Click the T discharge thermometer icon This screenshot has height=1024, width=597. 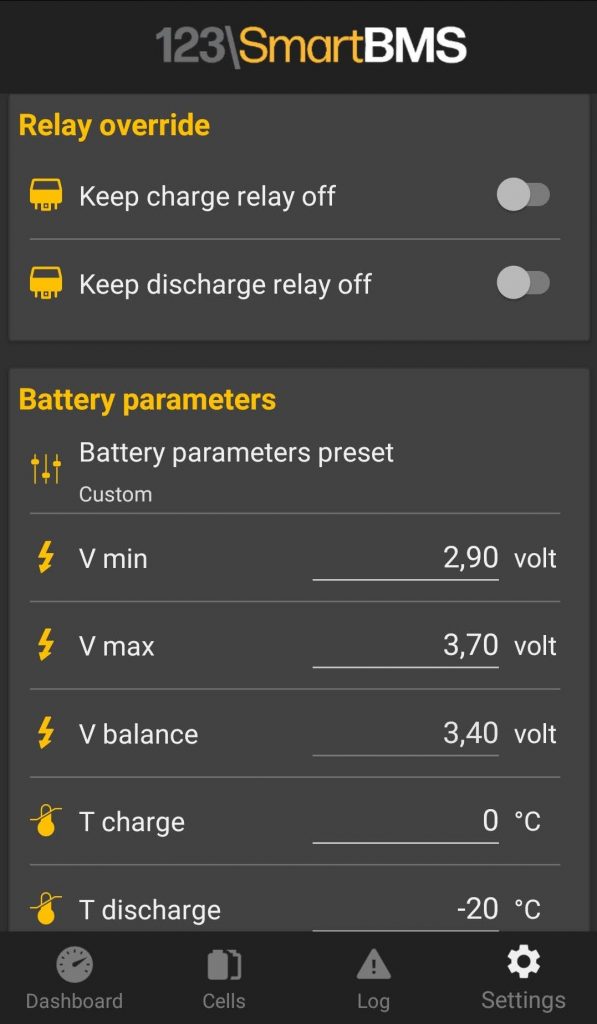point(46,909)
